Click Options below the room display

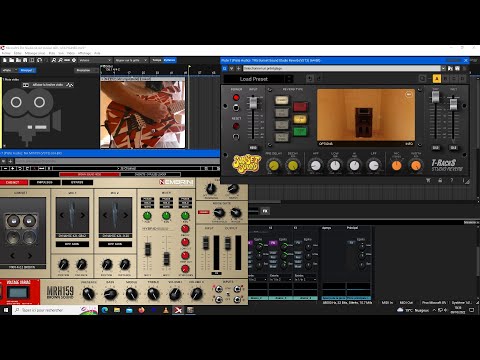(326, 144)
